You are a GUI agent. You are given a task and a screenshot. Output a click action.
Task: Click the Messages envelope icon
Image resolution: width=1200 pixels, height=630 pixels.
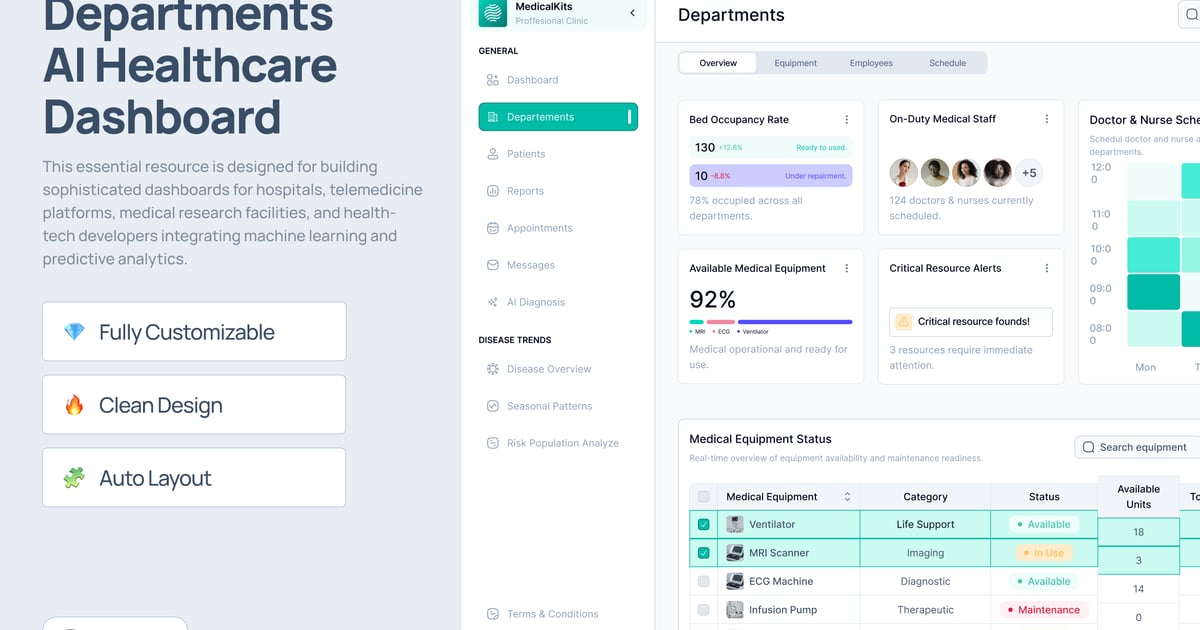tap(492, 265)
